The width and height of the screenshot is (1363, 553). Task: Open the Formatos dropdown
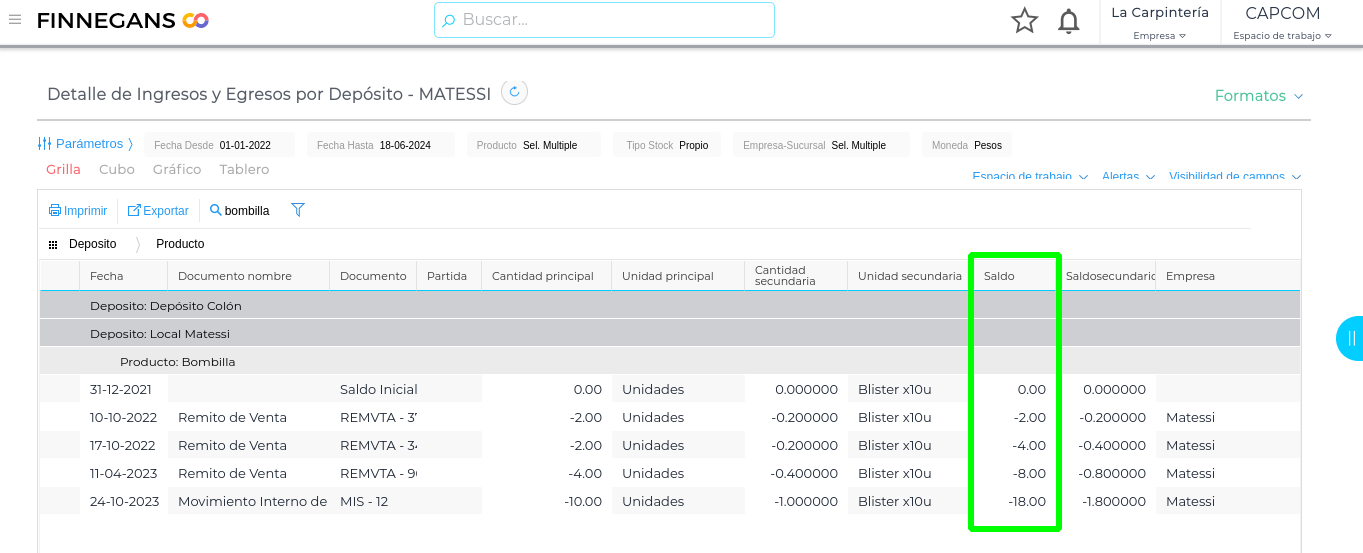pyautogui.click(x=1259, y=96)
